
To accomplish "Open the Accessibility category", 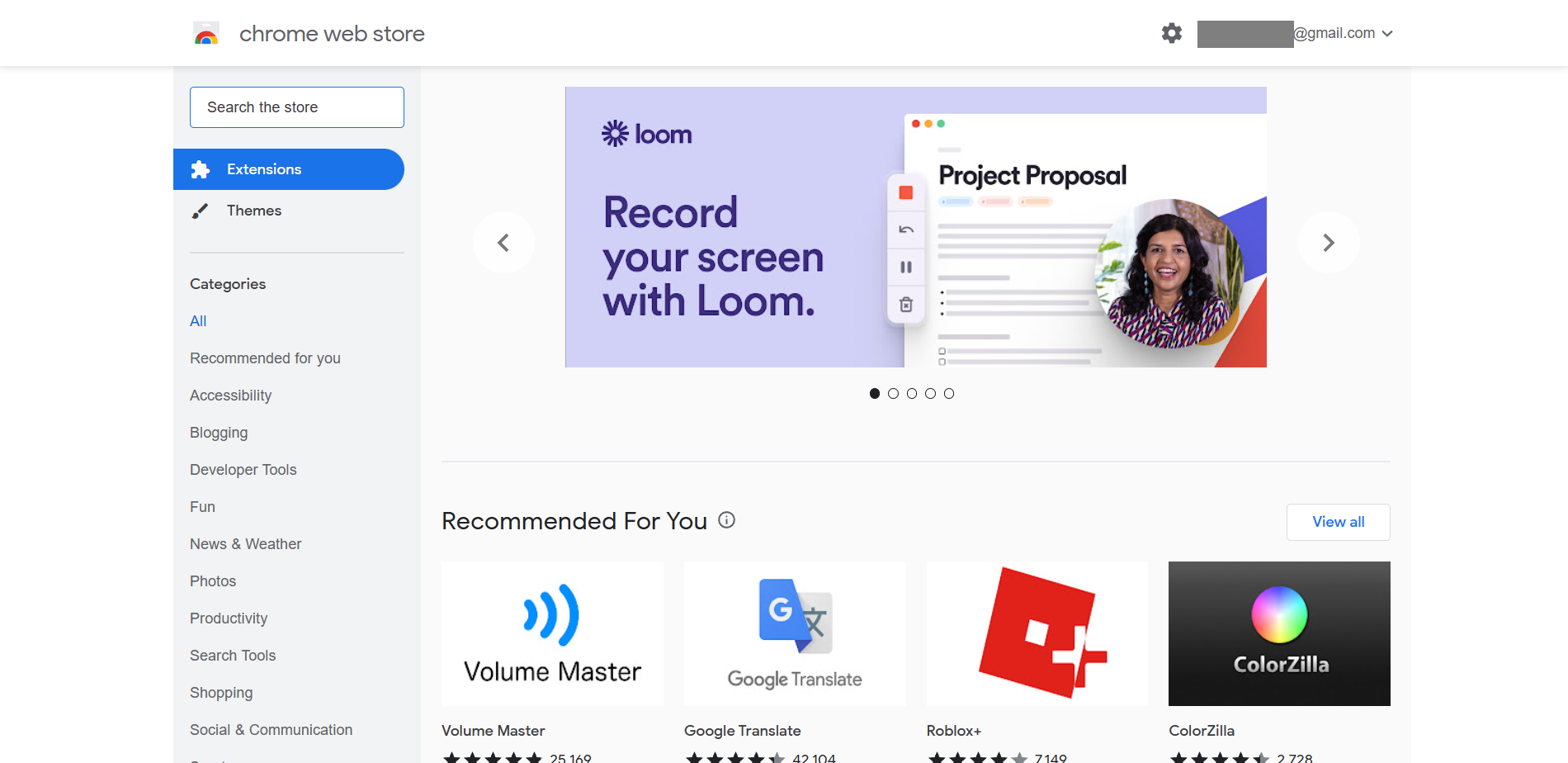I will coord(230,396).
